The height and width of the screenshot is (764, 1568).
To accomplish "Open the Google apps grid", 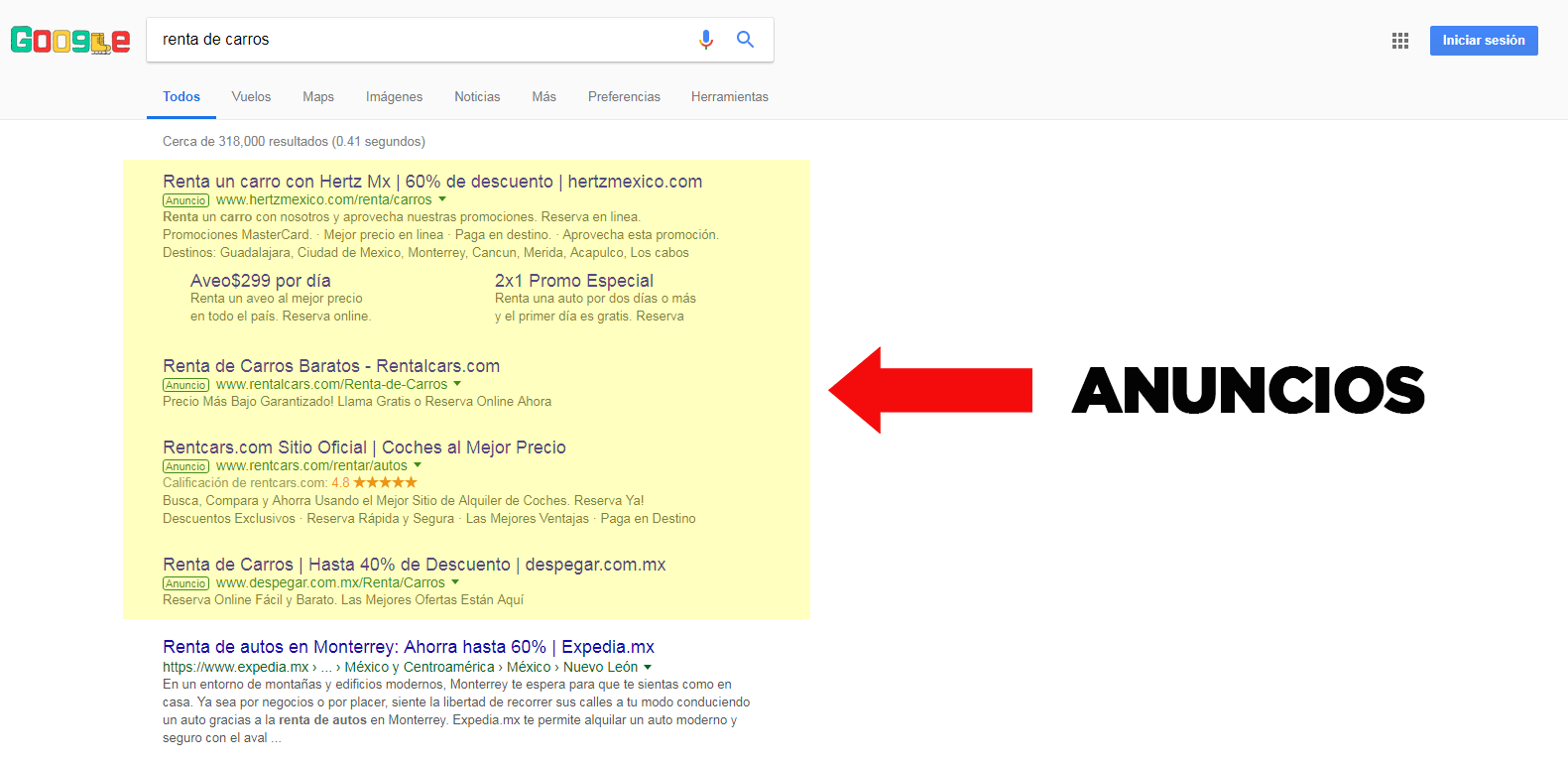I will 1400,41.
